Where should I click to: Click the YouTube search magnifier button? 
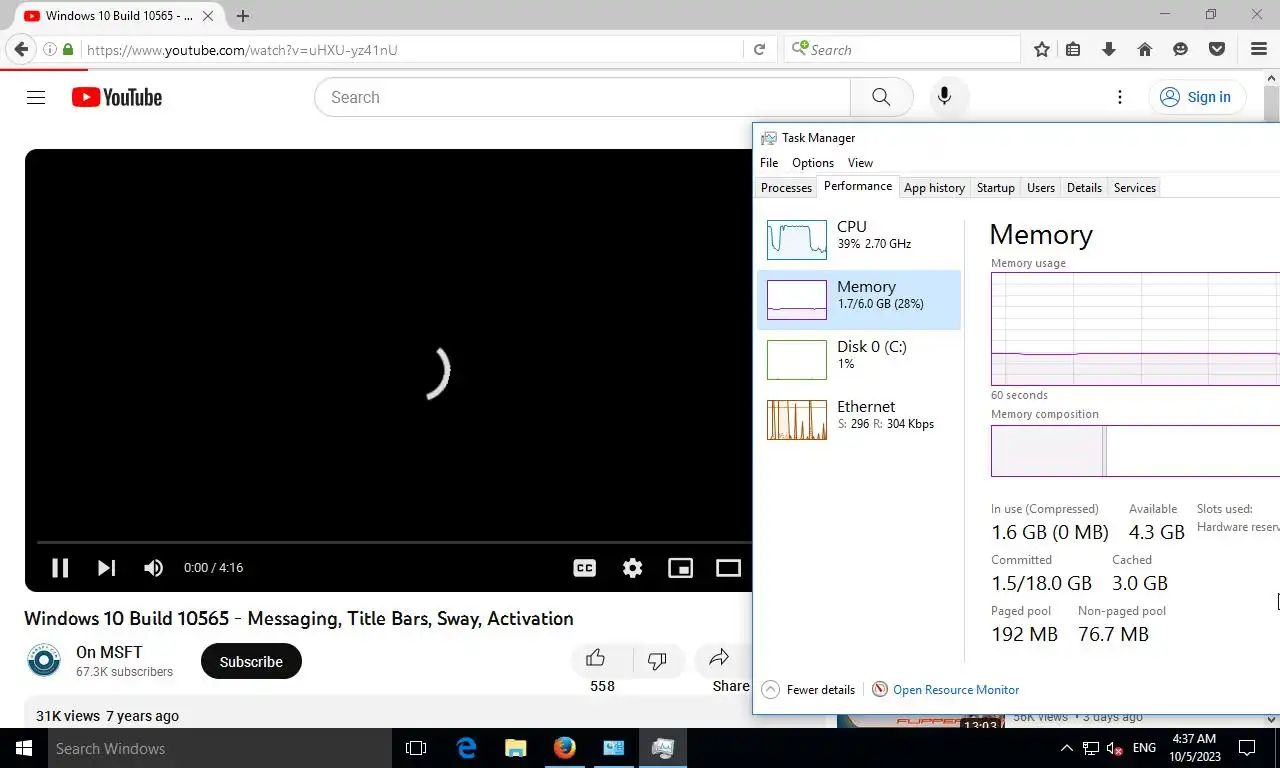[881, 97]
